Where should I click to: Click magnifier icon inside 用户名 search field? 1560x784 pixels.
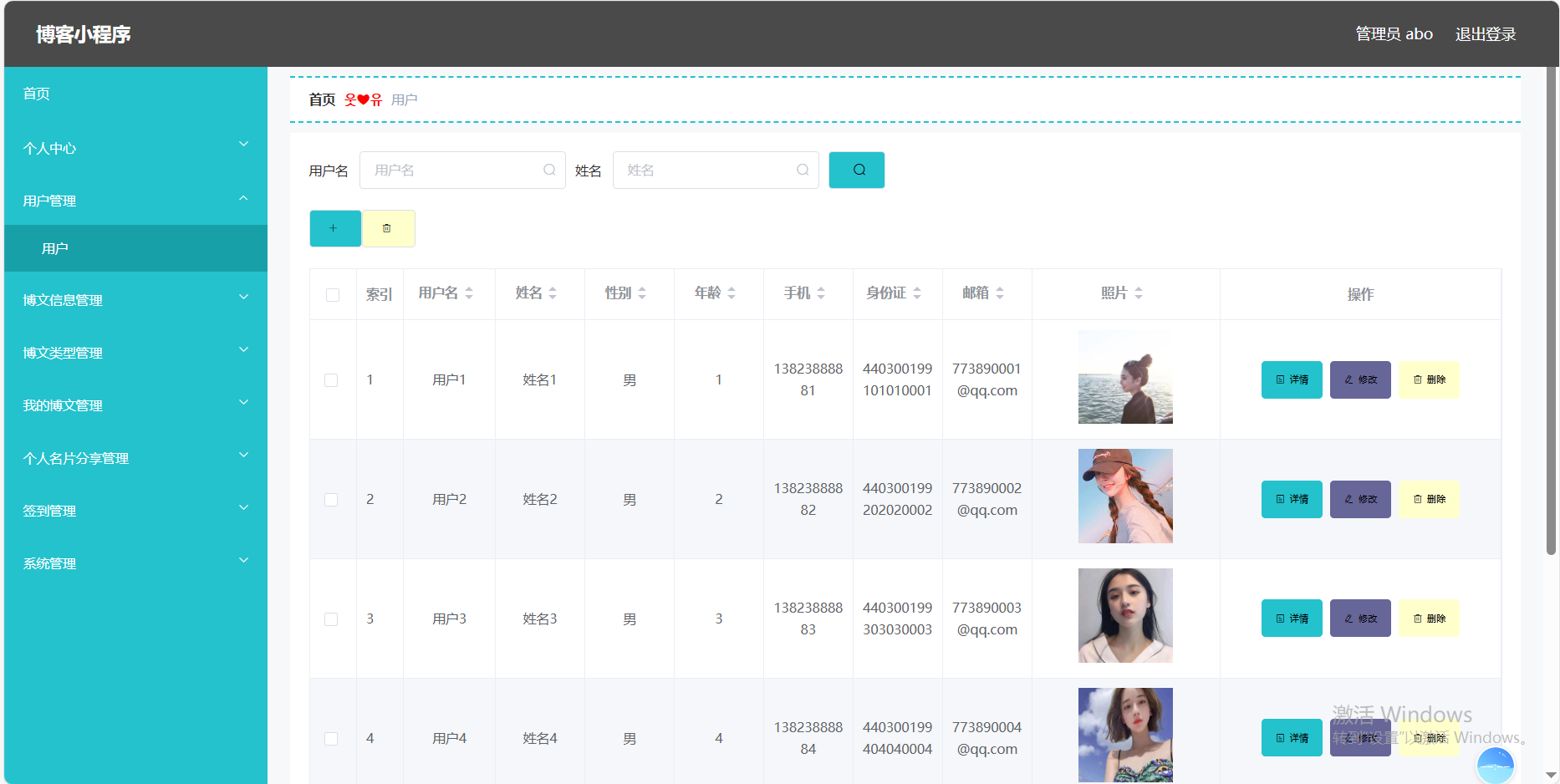(x=549, y=170)
